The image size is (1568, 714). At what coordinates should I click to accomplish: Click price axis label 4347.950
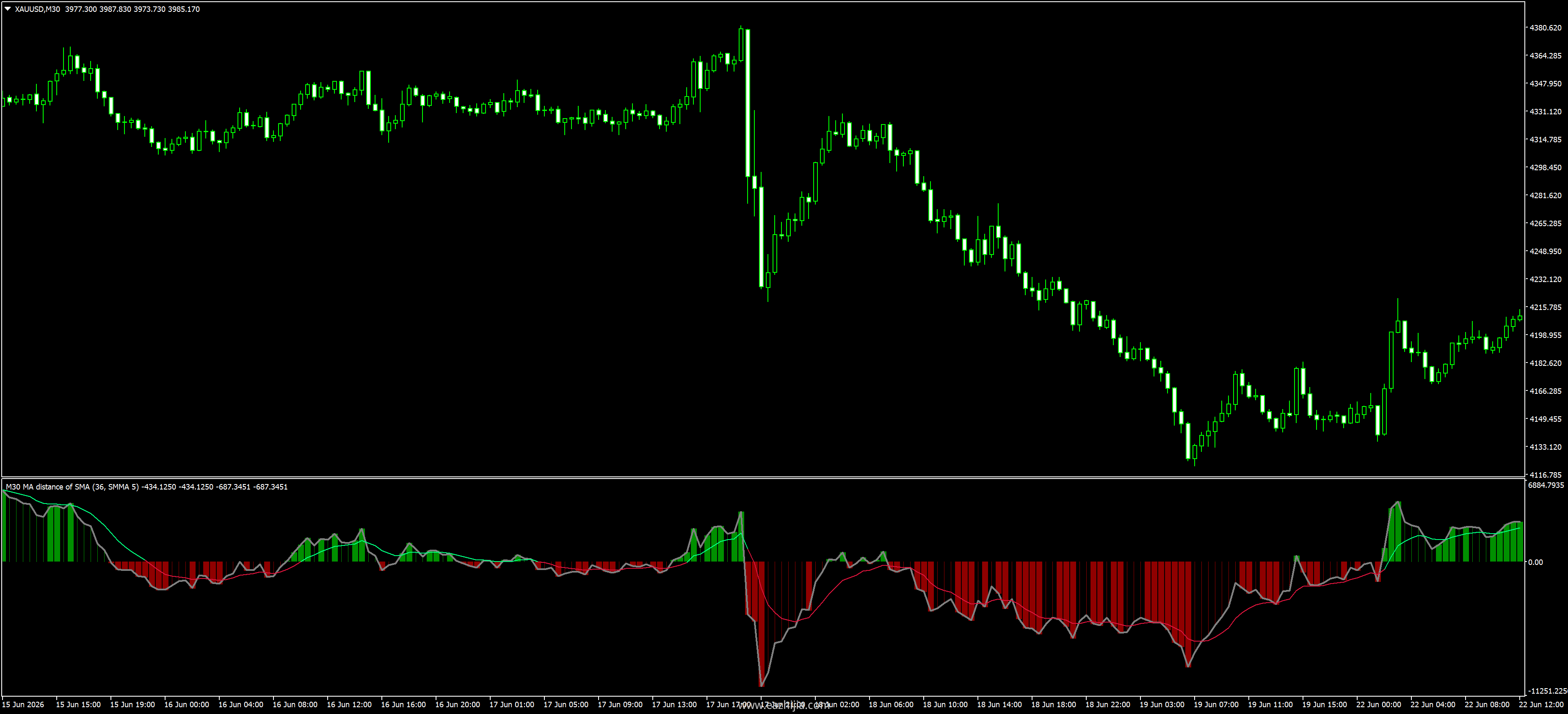1546,84
